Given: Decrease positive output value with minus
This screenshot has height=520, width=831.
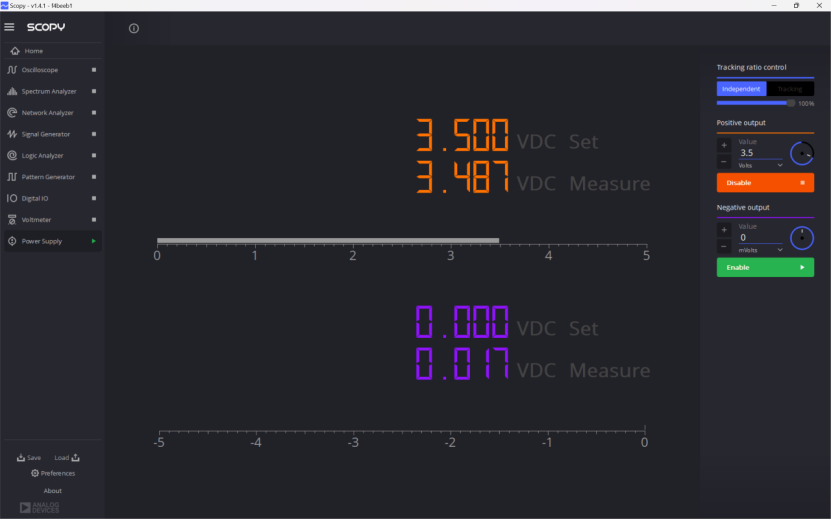Looking at the screenshot, I should pos(724,162).
